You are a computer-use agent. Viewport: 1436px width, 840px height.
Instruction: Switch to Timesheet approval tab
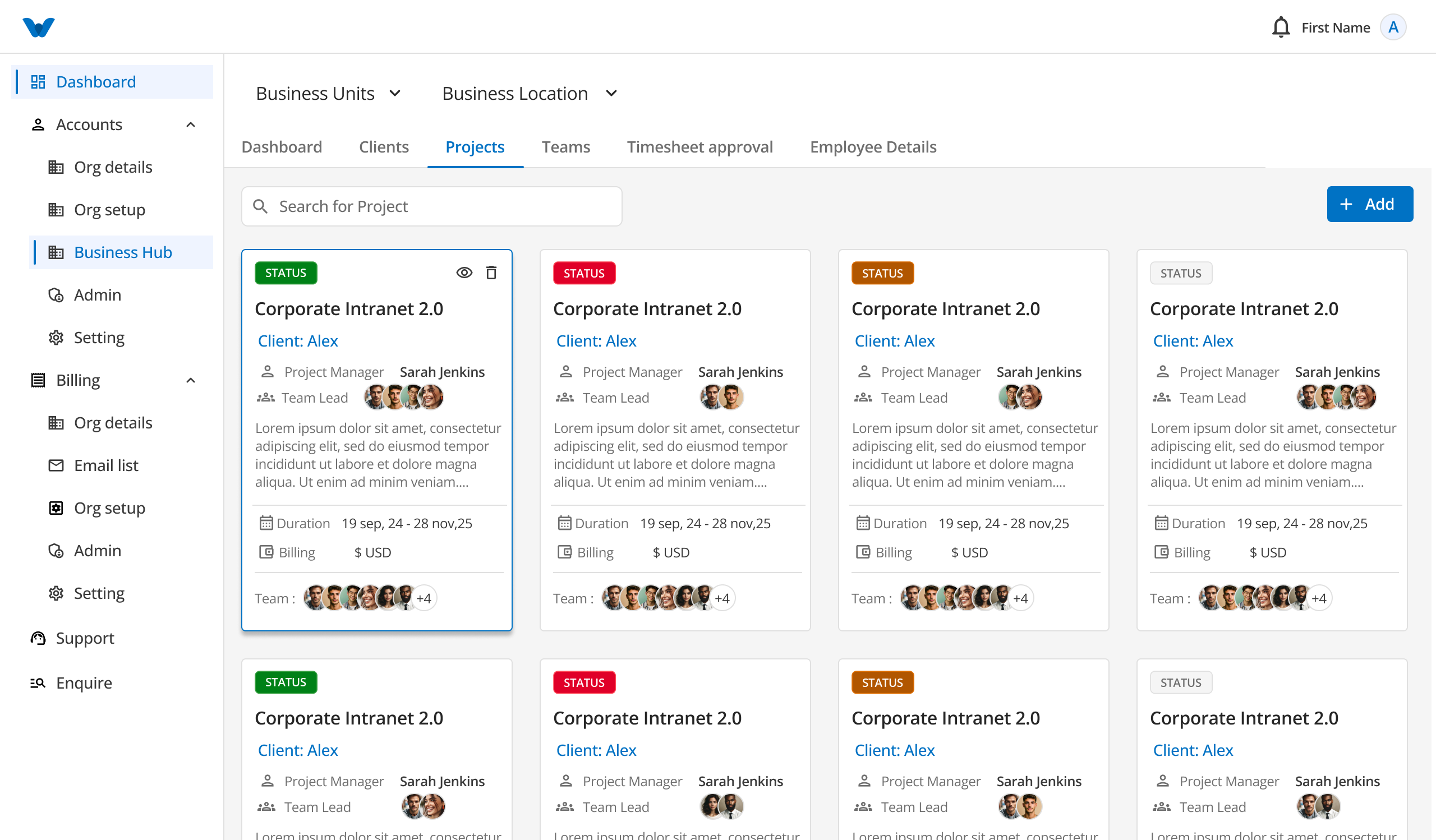point(699,147)
